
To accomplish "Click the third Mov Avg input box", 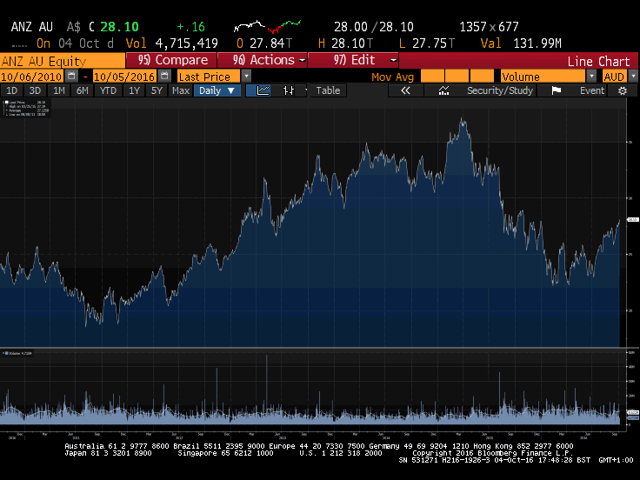I will (x=482, y=76).
